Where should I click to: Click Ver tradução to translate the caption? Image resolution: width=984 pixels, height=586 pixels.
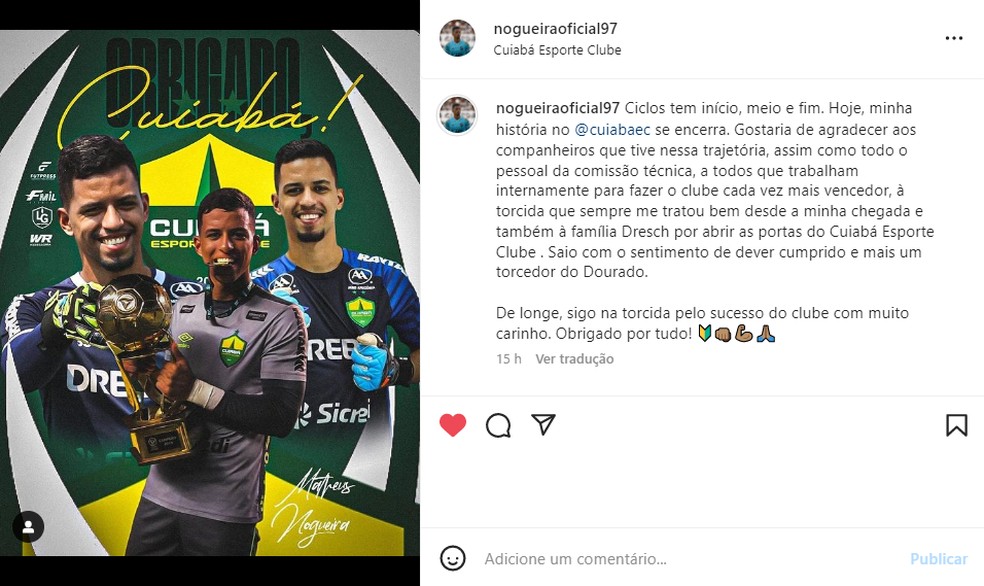pos(574,359)
